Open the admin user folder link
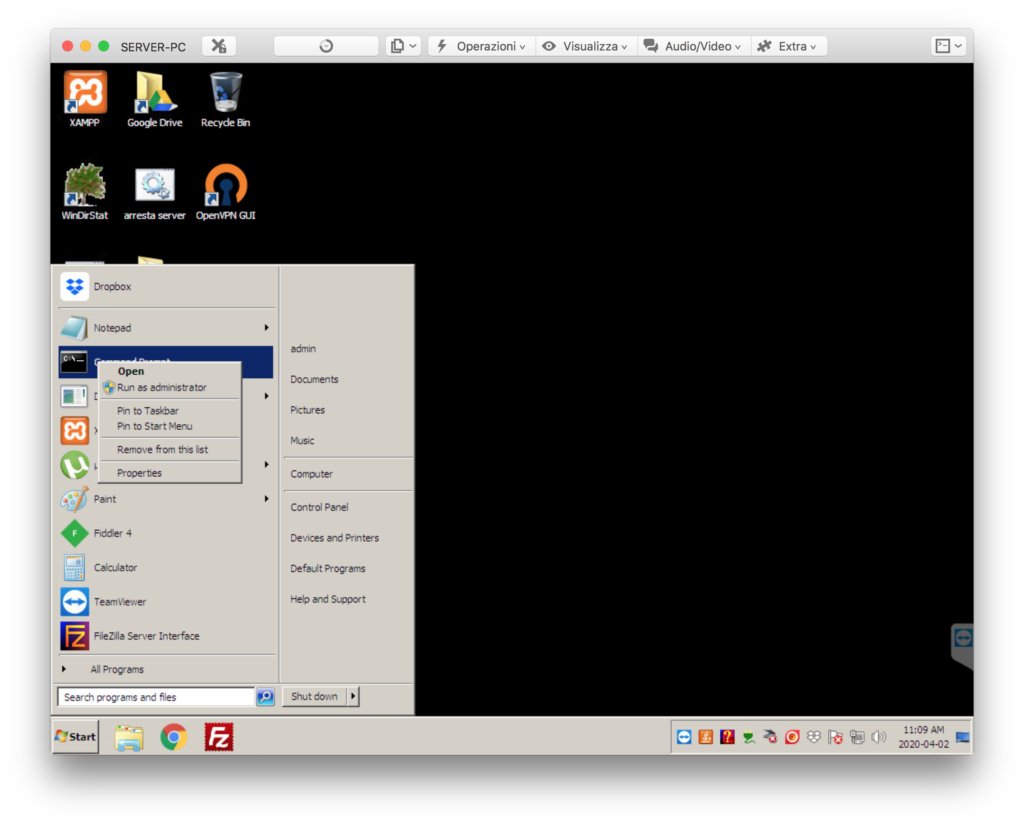The width and height of the screenshot is (1024, 827). point(303,349)
